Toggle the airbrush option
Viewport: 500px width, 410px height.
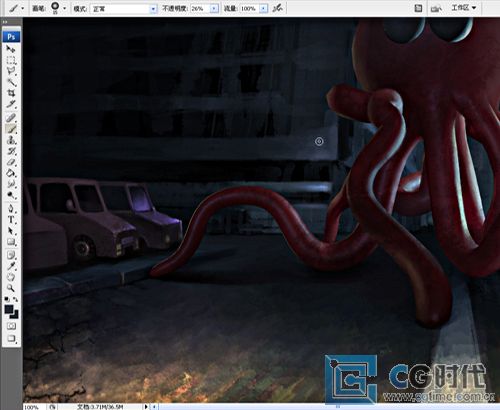point(277,8)
